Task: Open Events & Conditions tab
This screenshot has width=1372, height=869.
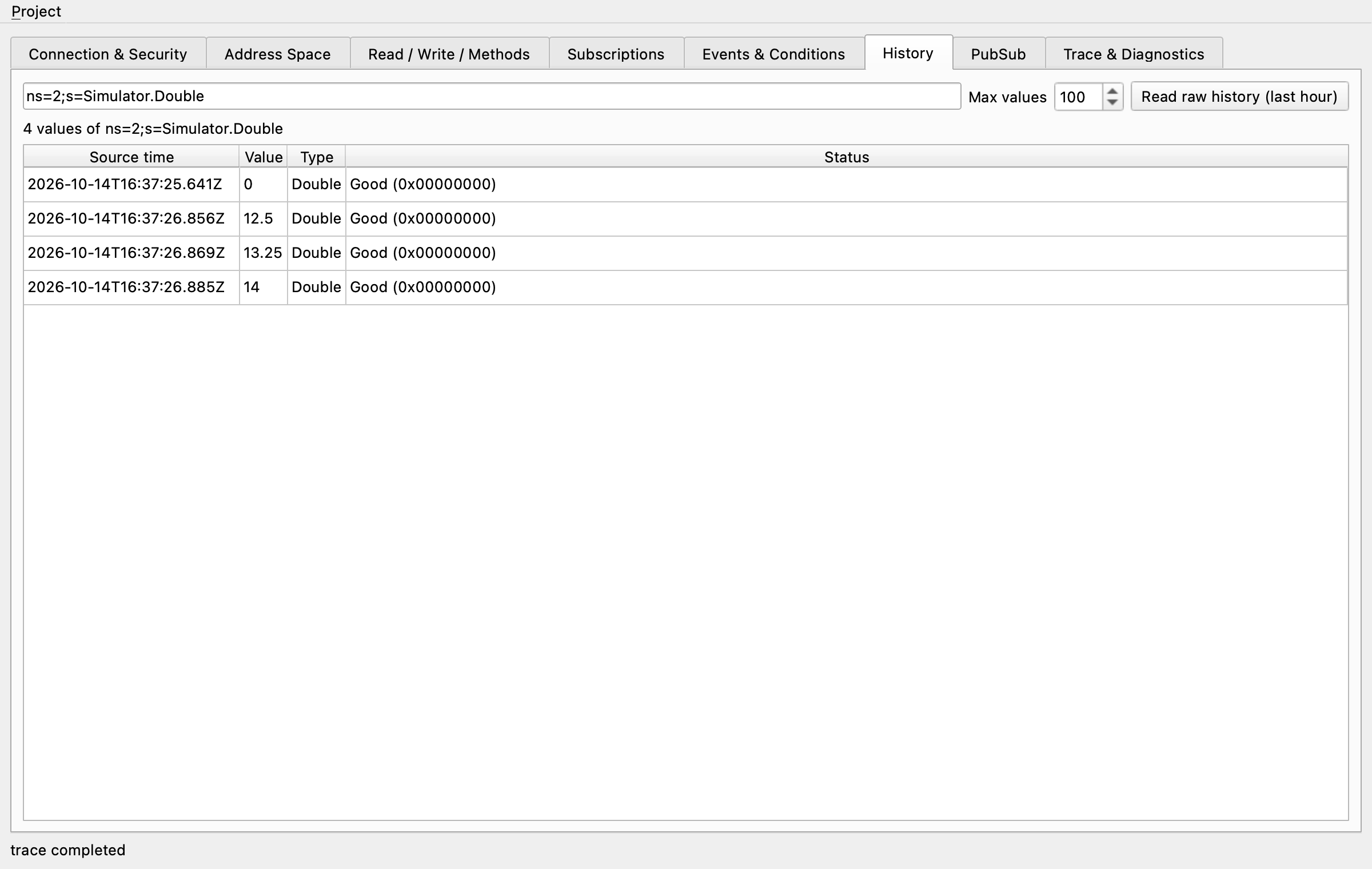Action: pos(774,54)
